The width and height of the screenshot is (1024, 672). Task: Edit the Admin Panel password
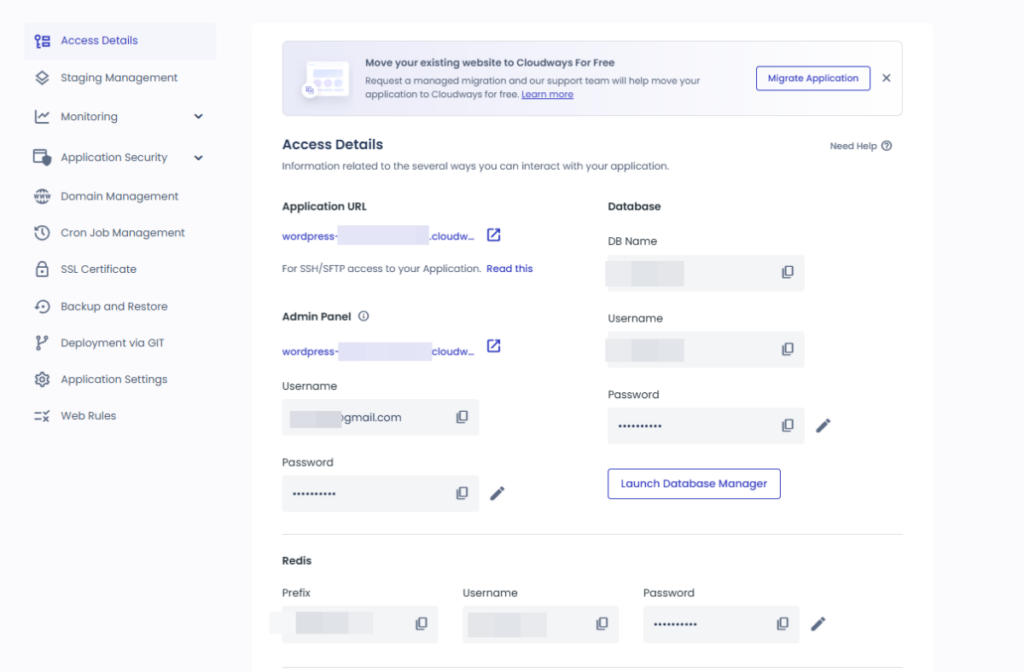(497, 494)
